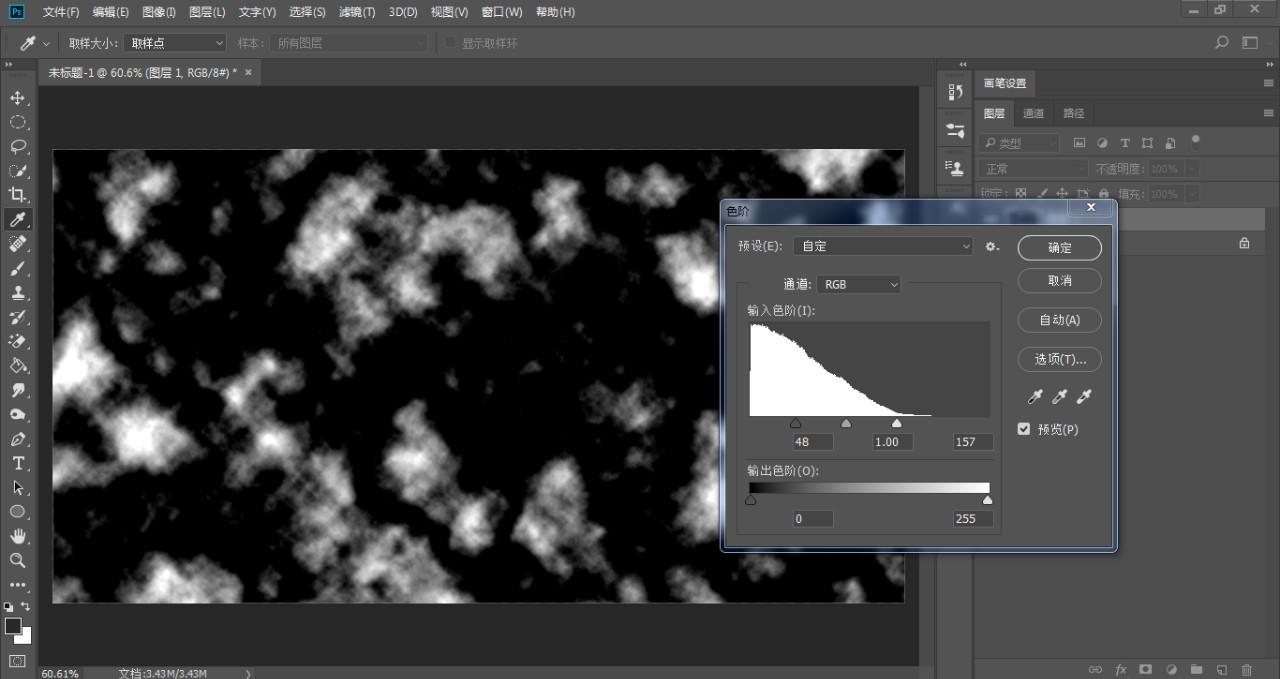Select the Brush tool

tap(18, 268)
